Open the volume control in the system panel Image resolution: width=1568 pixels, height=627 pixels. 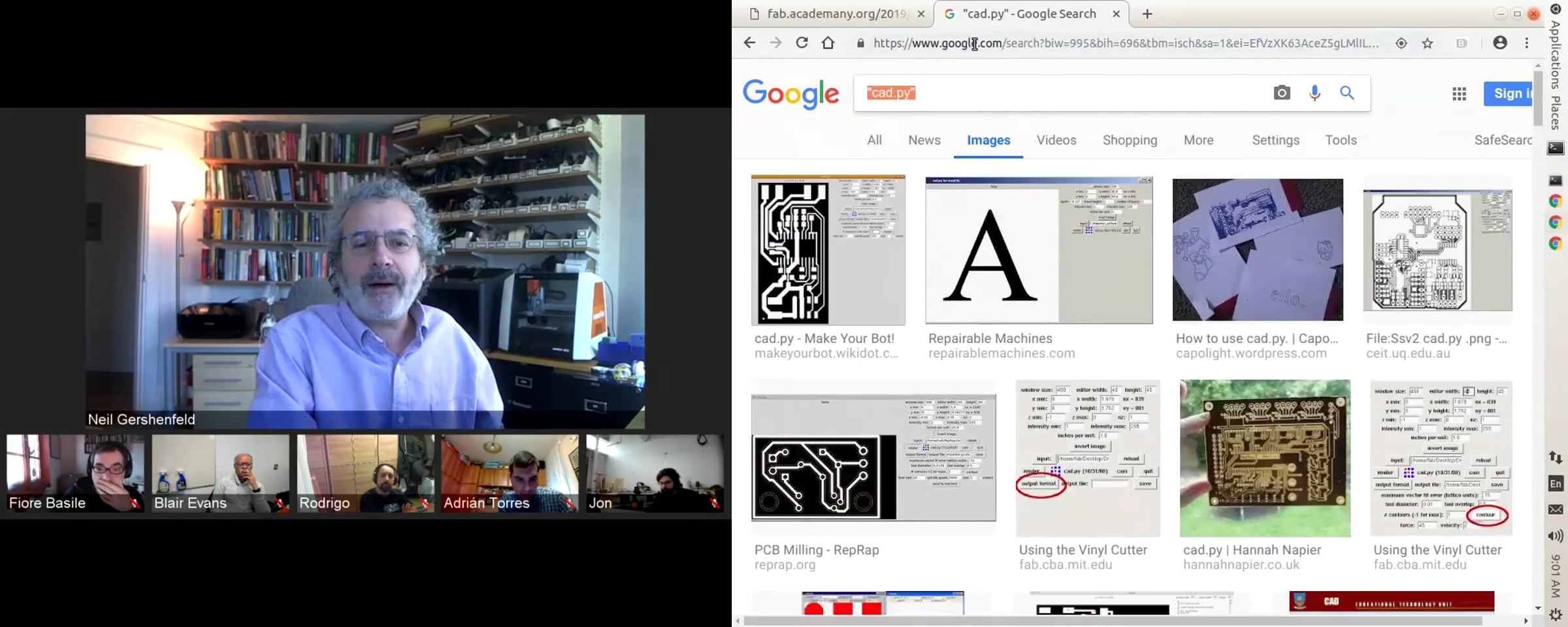(1556, 536)
